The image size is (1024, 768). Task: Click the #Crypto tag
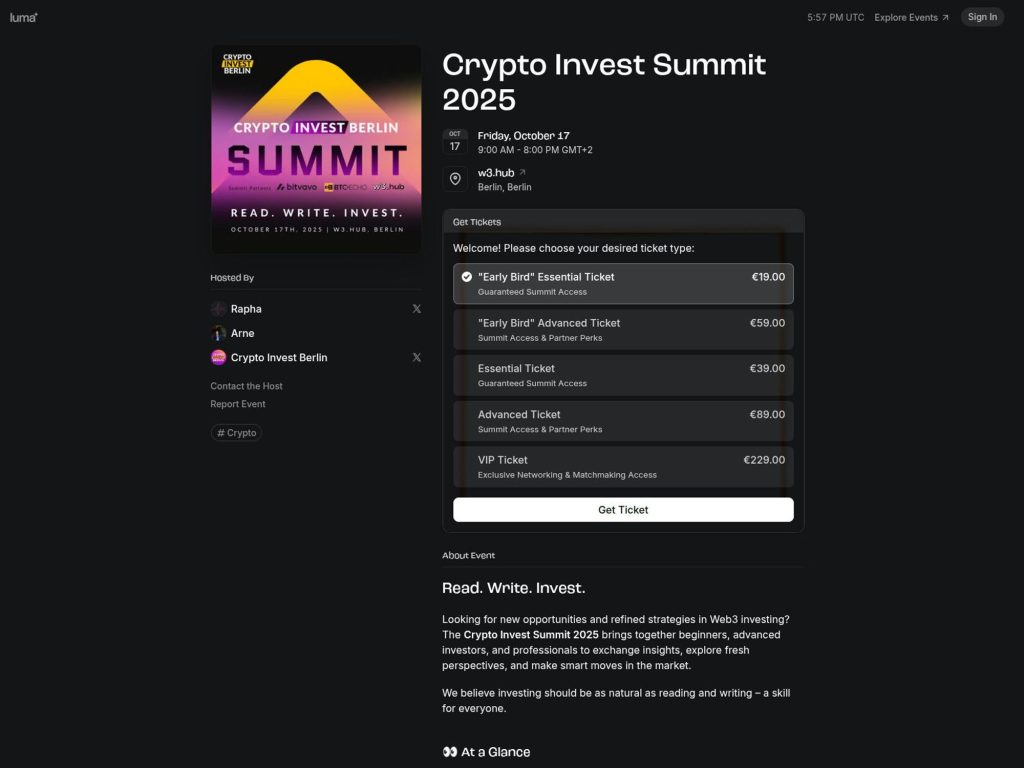tap(236, 432)
